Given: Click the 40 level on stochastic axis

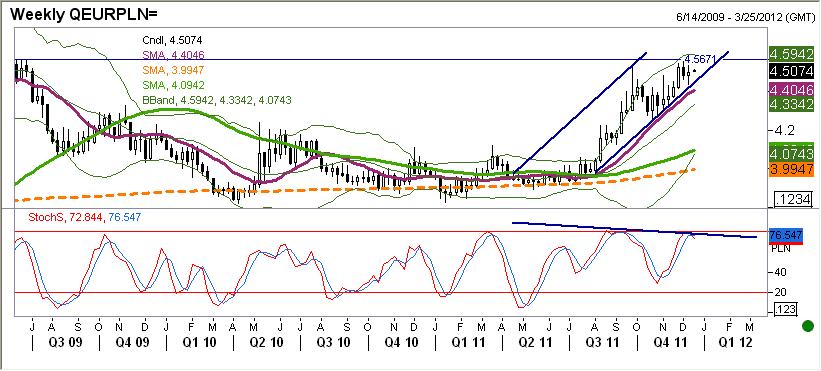Looking at the screenshot, I should tap(780, 272).
